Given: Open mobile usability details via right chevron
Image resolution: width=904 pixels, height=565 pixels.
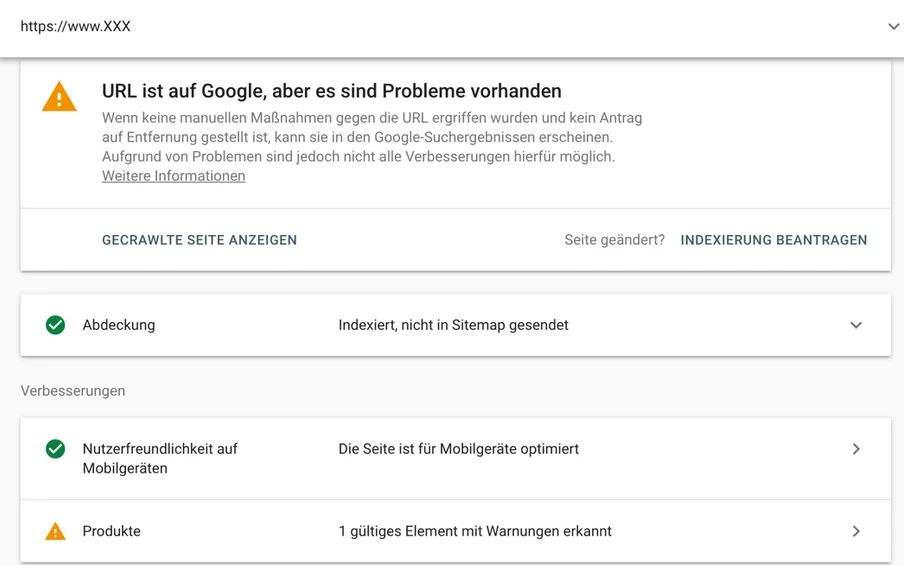Looking at the screenshot, I should 856,449.
